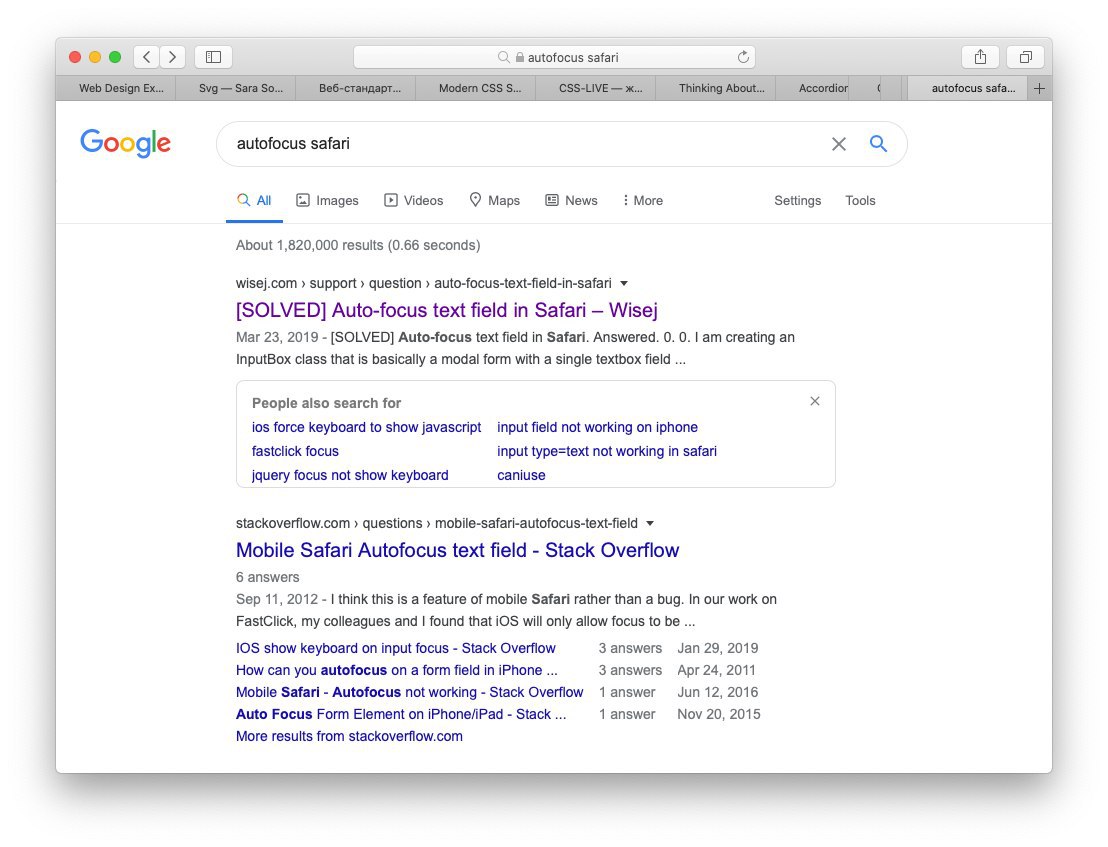Open How can you autofocus on form field link
This screenshot has height=847, width=1108.
point(396,670)
